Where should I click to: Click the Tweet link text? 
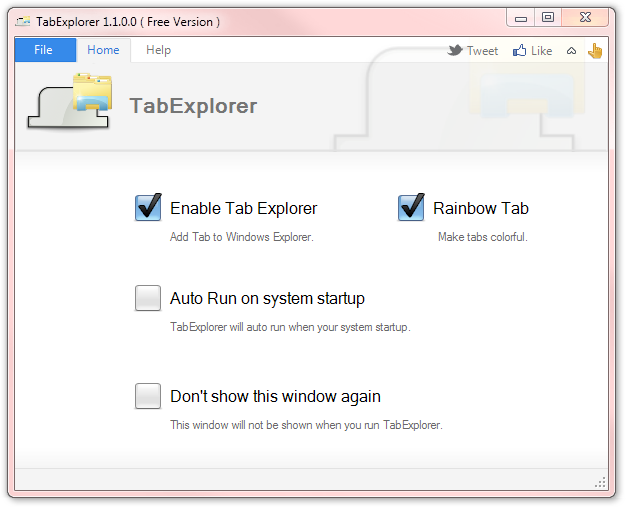point(483,51)
